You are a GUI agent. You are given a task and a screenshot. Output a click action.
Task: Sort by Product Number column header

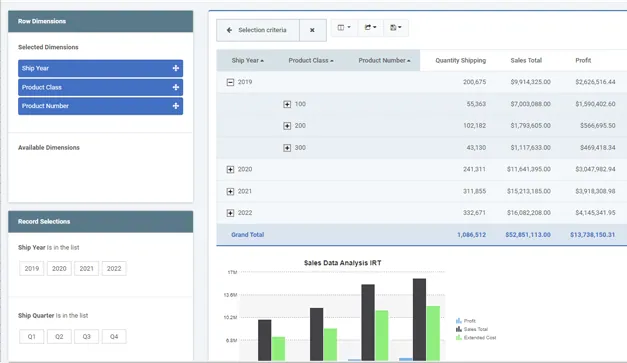[384, 60]
